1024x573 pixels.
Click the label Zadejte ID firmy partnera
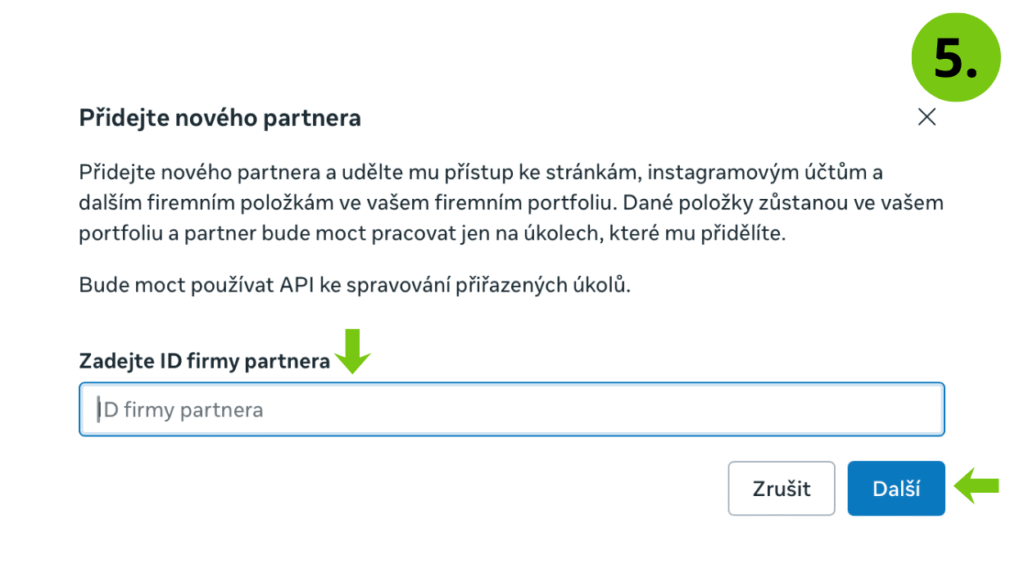click(204, 362)
